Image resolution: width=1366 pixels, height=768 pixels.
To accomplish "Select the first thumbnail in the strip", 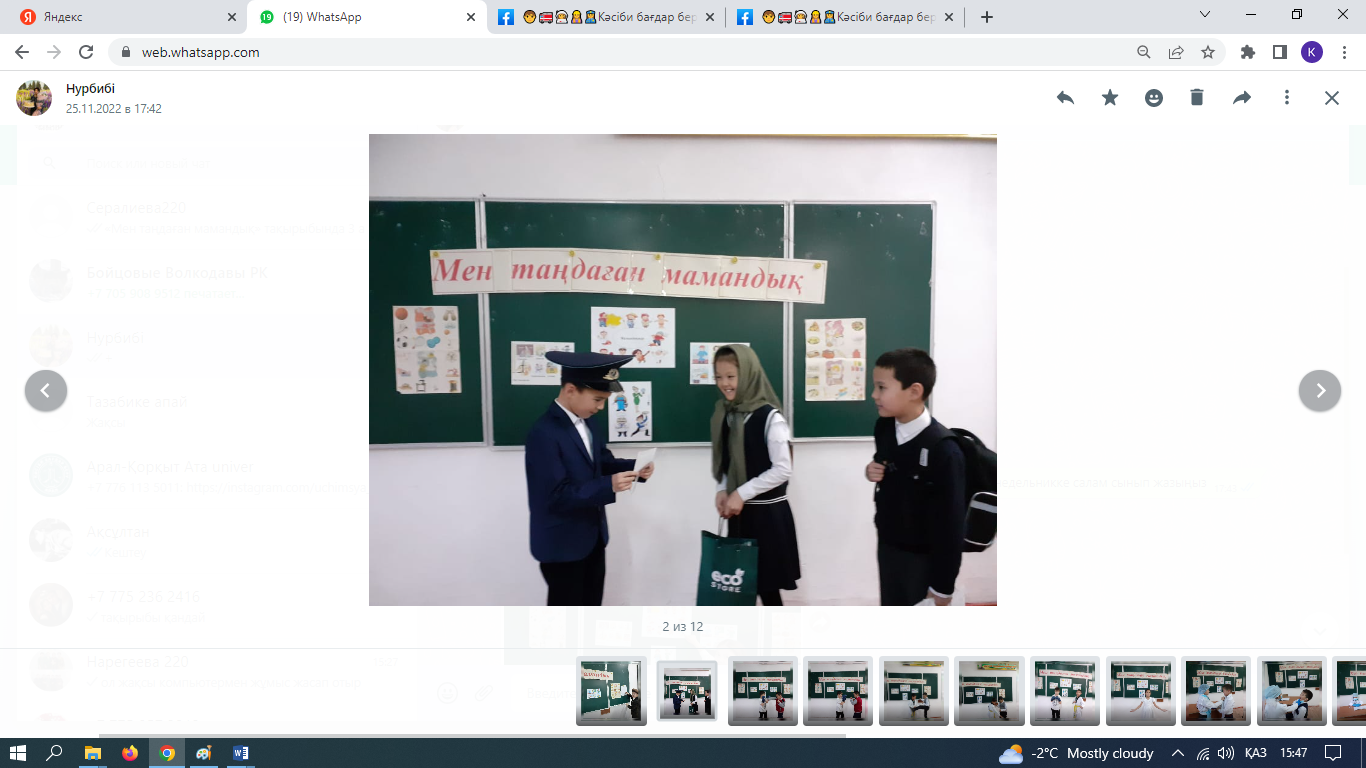I will click(x=612, y=691).
